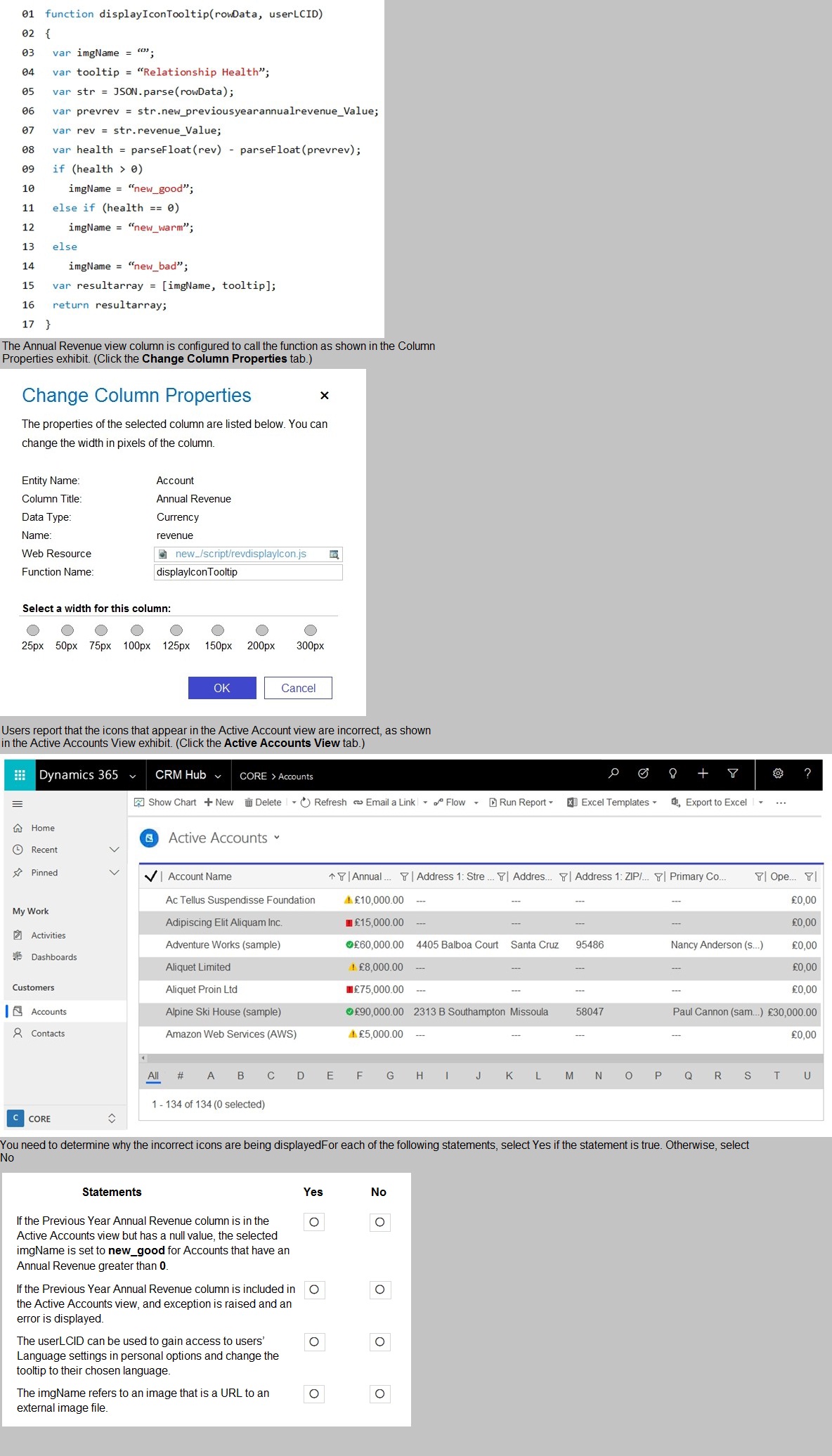Expand the Pinned section chevron
832x1456 pixels.
[x=115, y=873]
